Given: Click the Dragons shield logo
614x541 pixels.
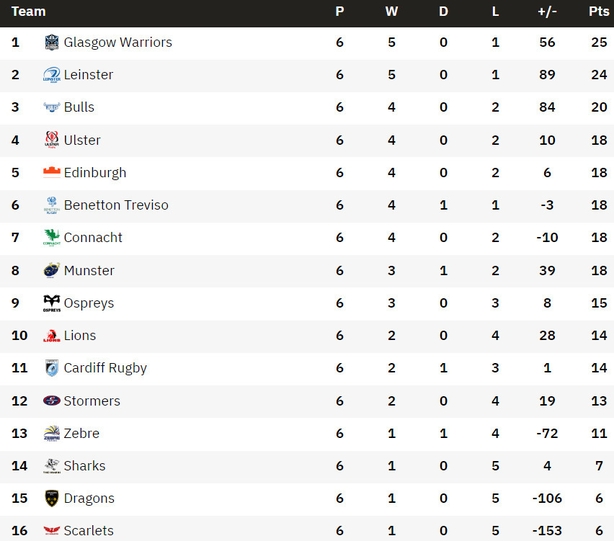Looking at the screenshot, I should tap(52, 498).
